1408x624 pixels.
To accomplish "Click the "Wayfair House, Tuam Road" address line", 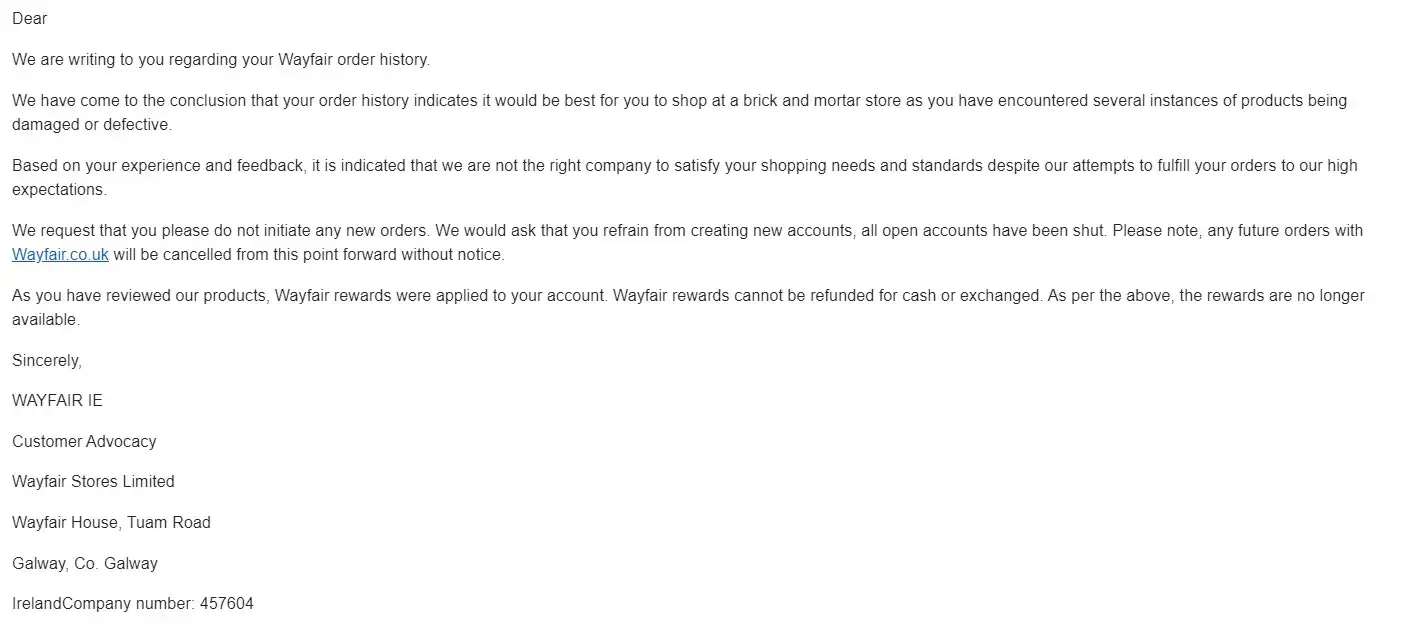I will (x=111, y=523).
